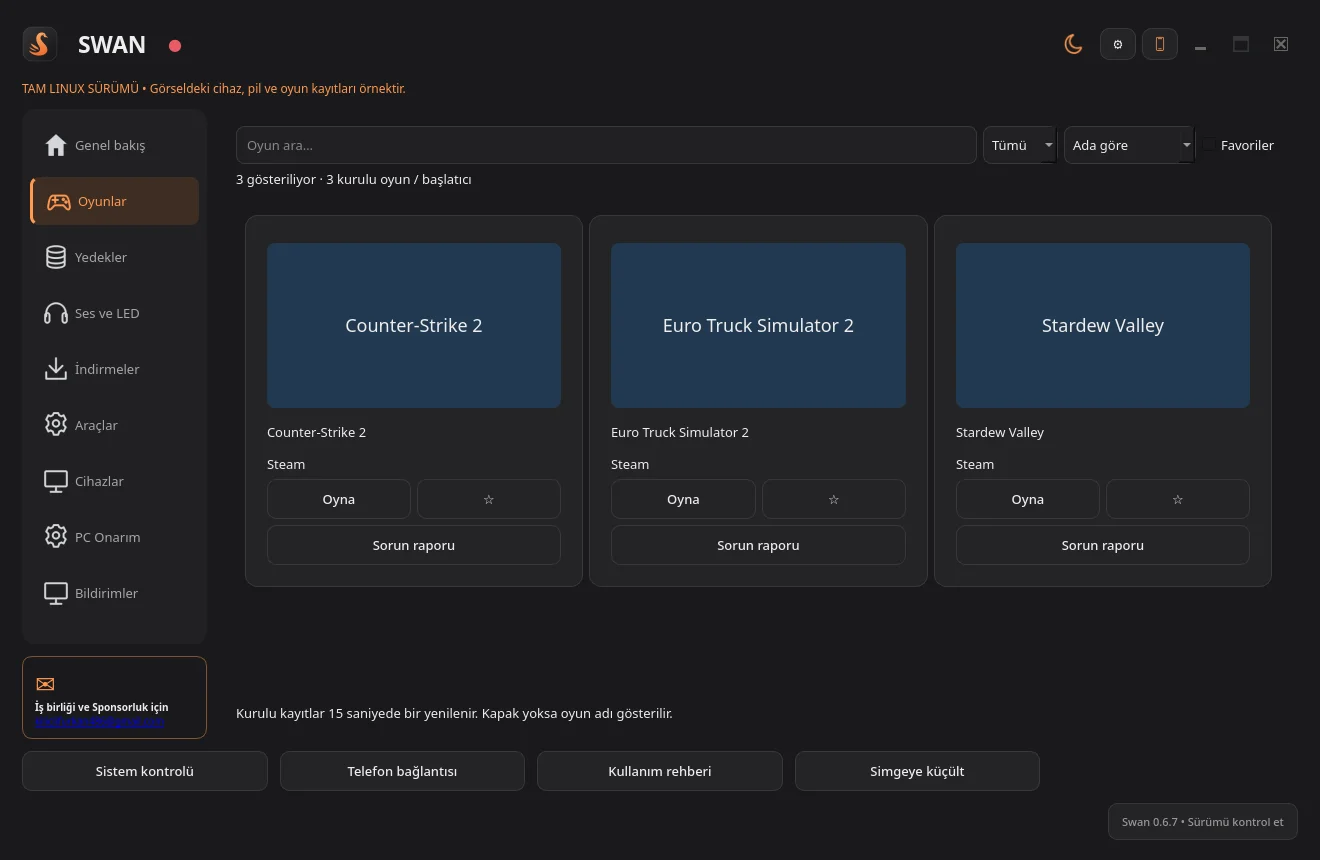Mark Stardew Valley as favorite
Screen dimensions: 1320x860
coord(1178,499)
